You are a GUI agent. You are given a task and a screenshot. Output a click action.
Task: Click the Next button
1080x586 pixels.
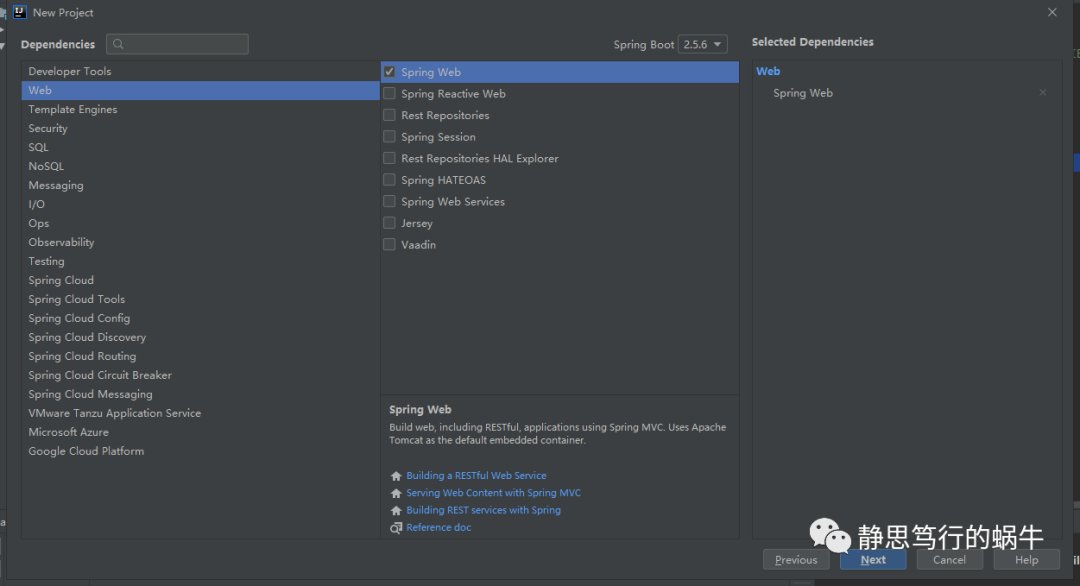coord(873,560)
